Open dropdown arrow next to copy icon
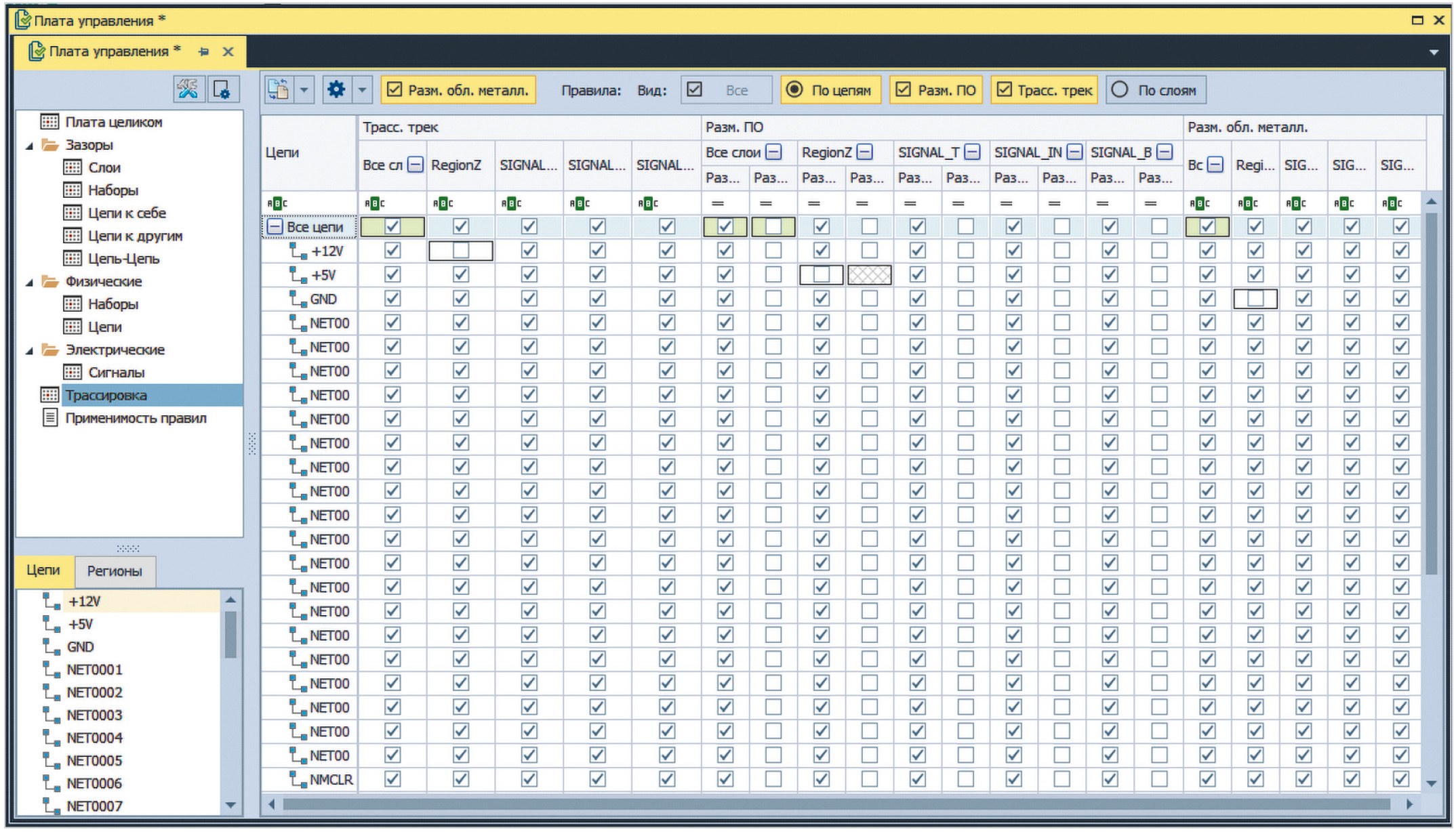Image resolution: width=1456 pixels, height=832 pixels. point(304,89)
